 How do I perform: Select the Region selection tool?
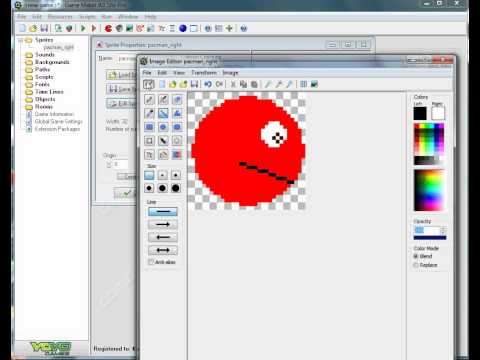149,141
